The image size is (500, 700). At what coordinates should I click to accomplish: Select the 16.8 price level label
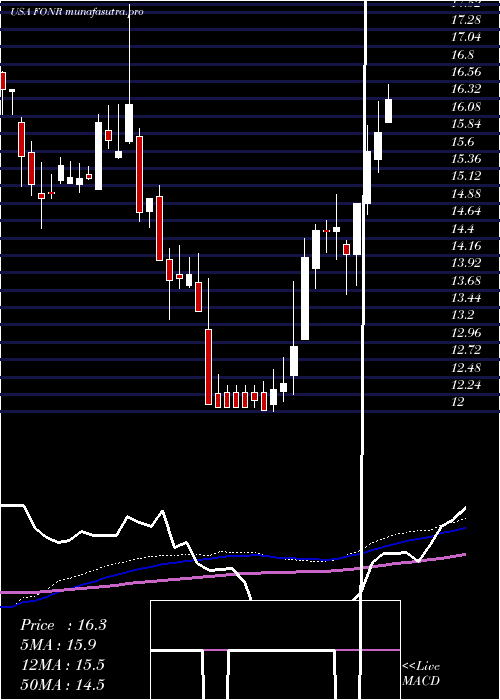coord(463,54)
